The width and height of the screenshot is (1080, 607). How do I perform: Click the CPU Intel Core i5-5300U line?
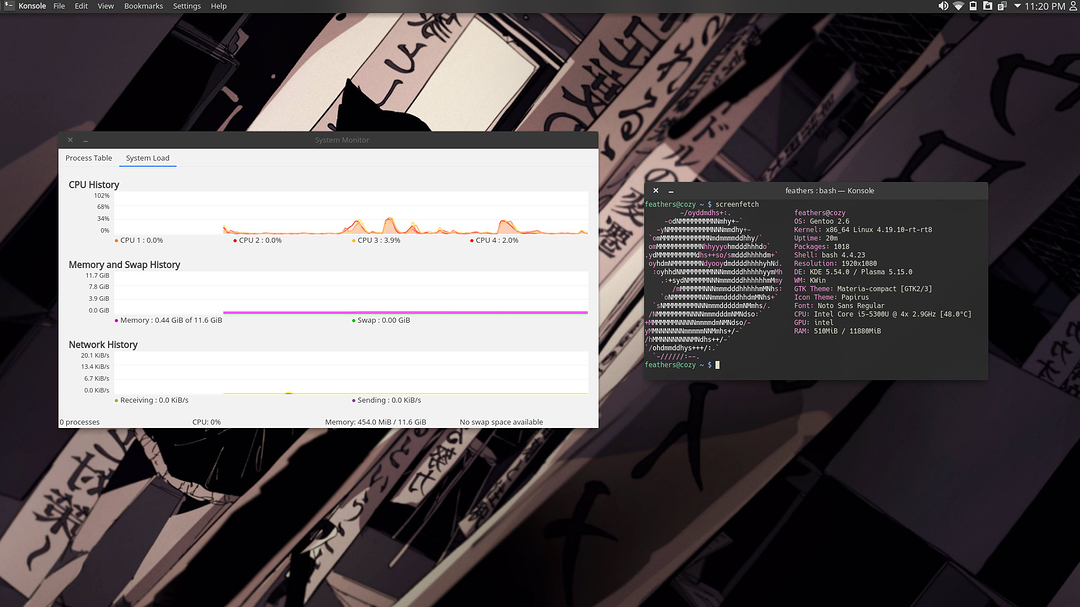click(883, 314)
